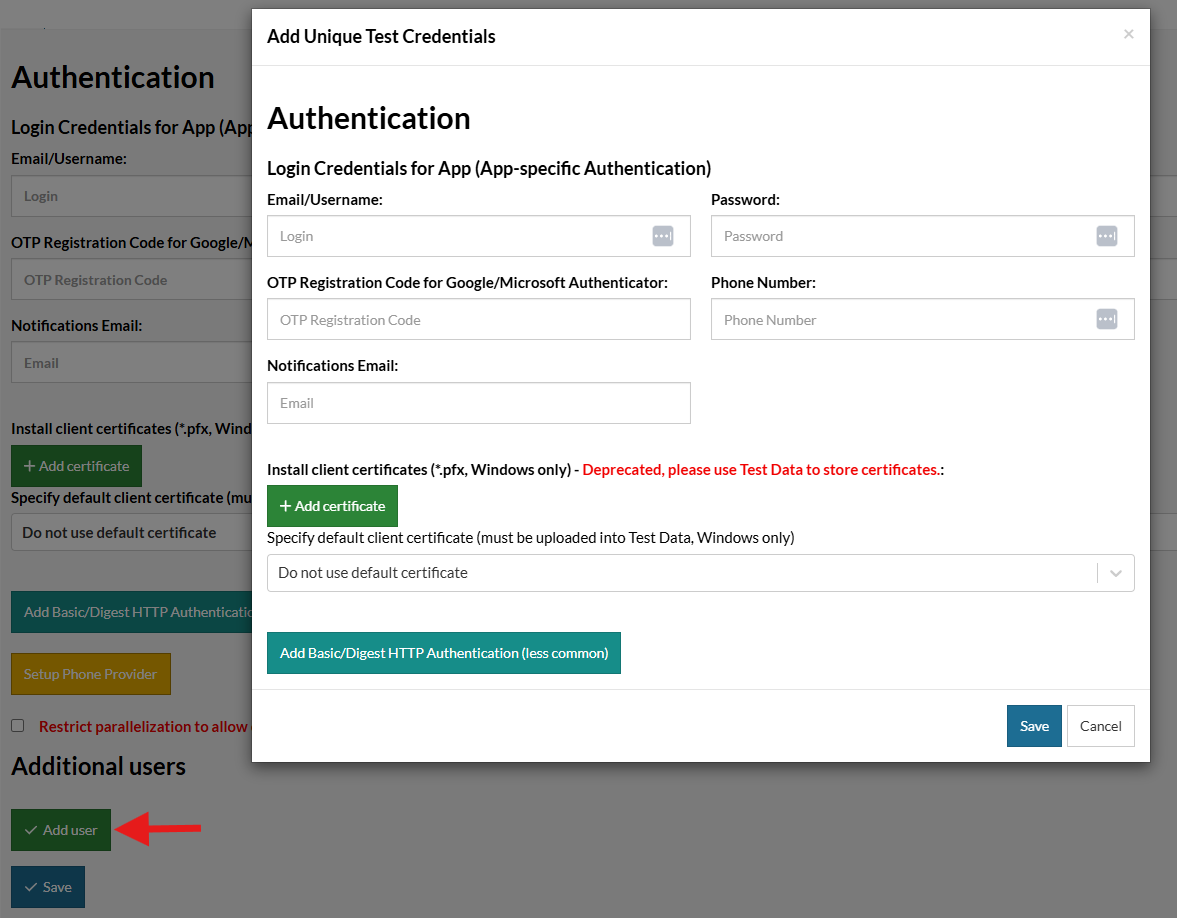
Task: Click the Add user button
Action: (61, 830)
